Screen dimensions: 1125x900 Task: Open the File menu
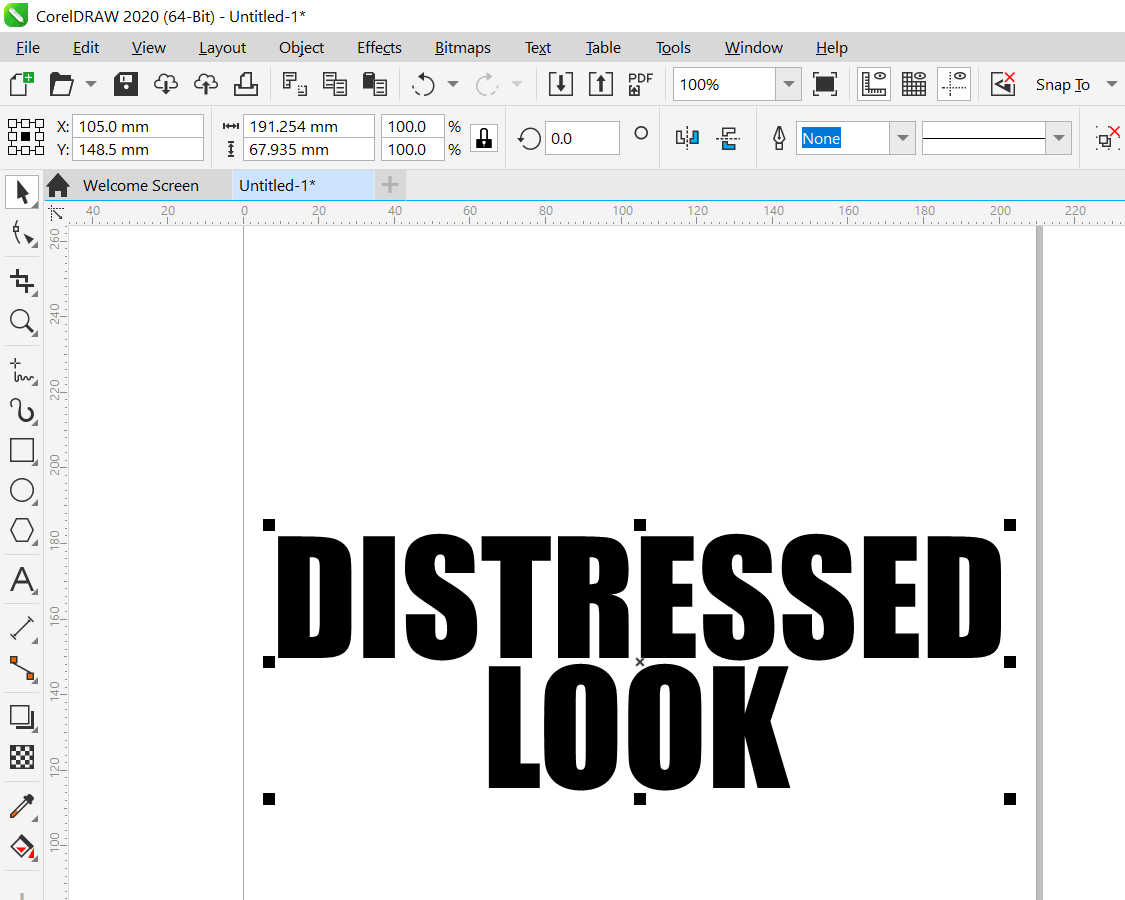tap(28, 47)
